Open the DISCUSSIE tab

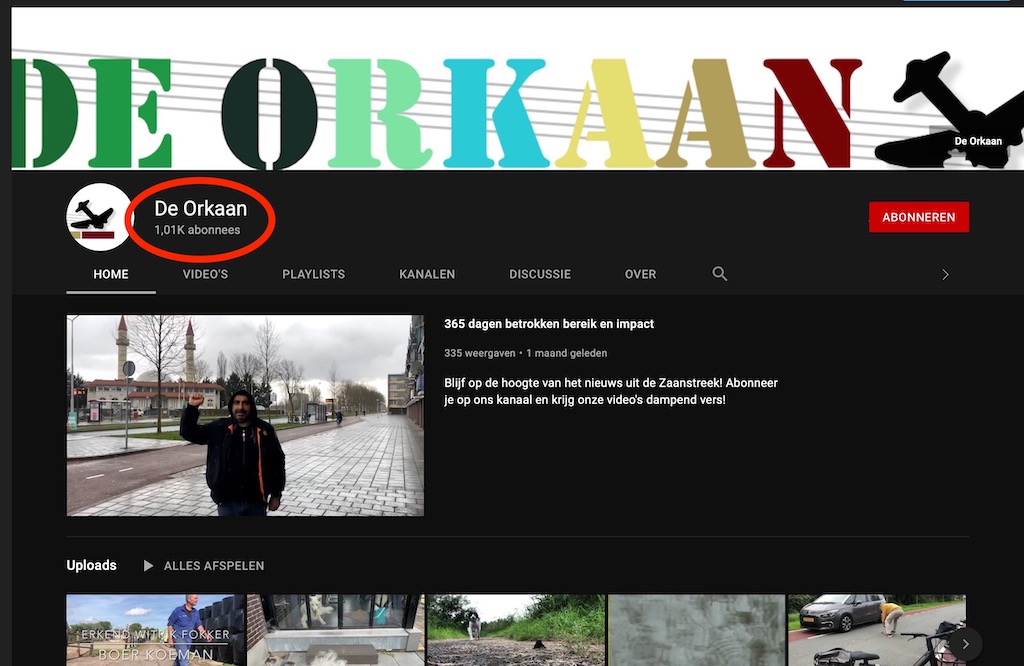[540, 274]
